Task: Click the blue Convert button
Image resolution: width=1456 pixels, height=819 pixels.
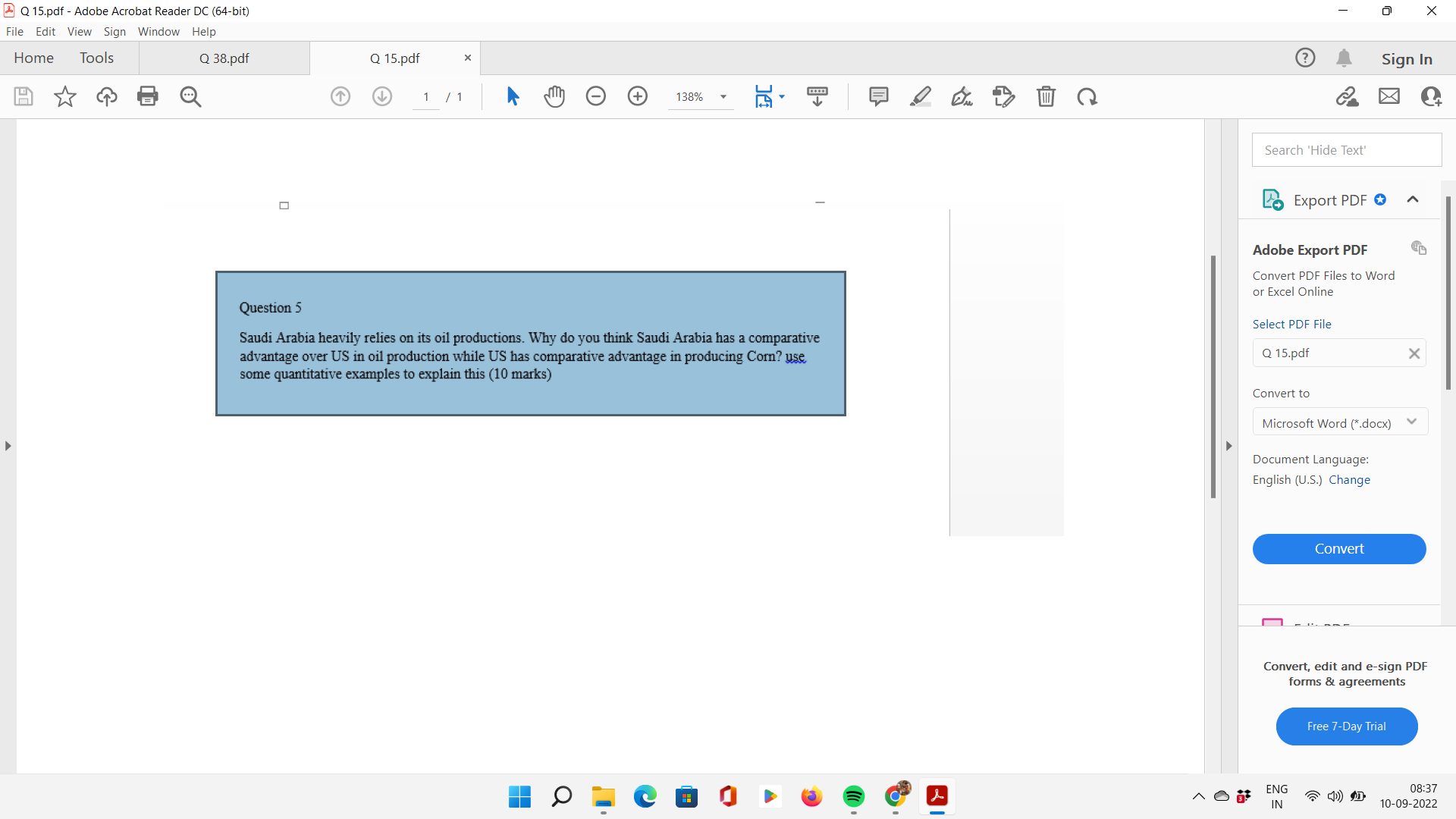Action: 1339,548
